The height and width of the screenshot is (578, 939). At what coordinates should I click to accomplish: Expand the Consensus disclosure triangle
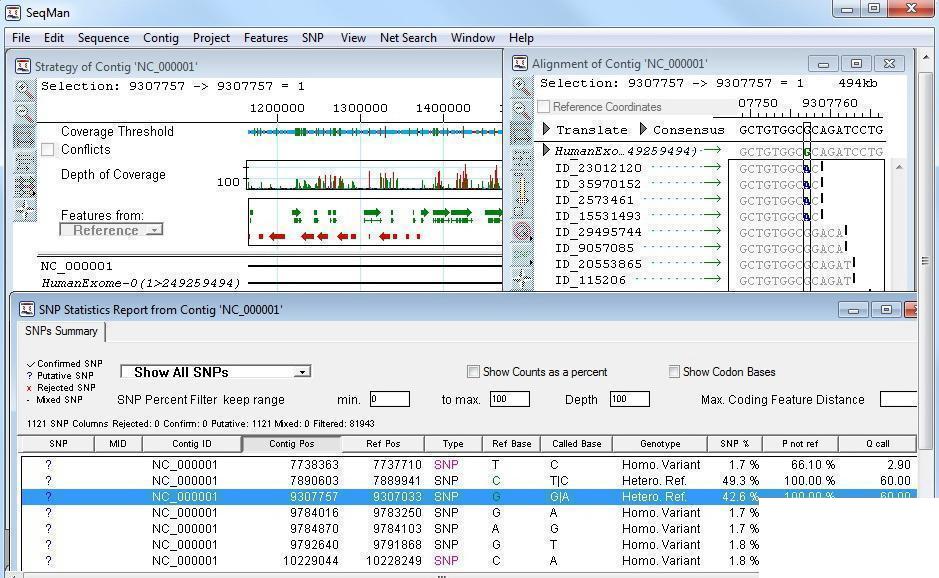pos(643,129)
